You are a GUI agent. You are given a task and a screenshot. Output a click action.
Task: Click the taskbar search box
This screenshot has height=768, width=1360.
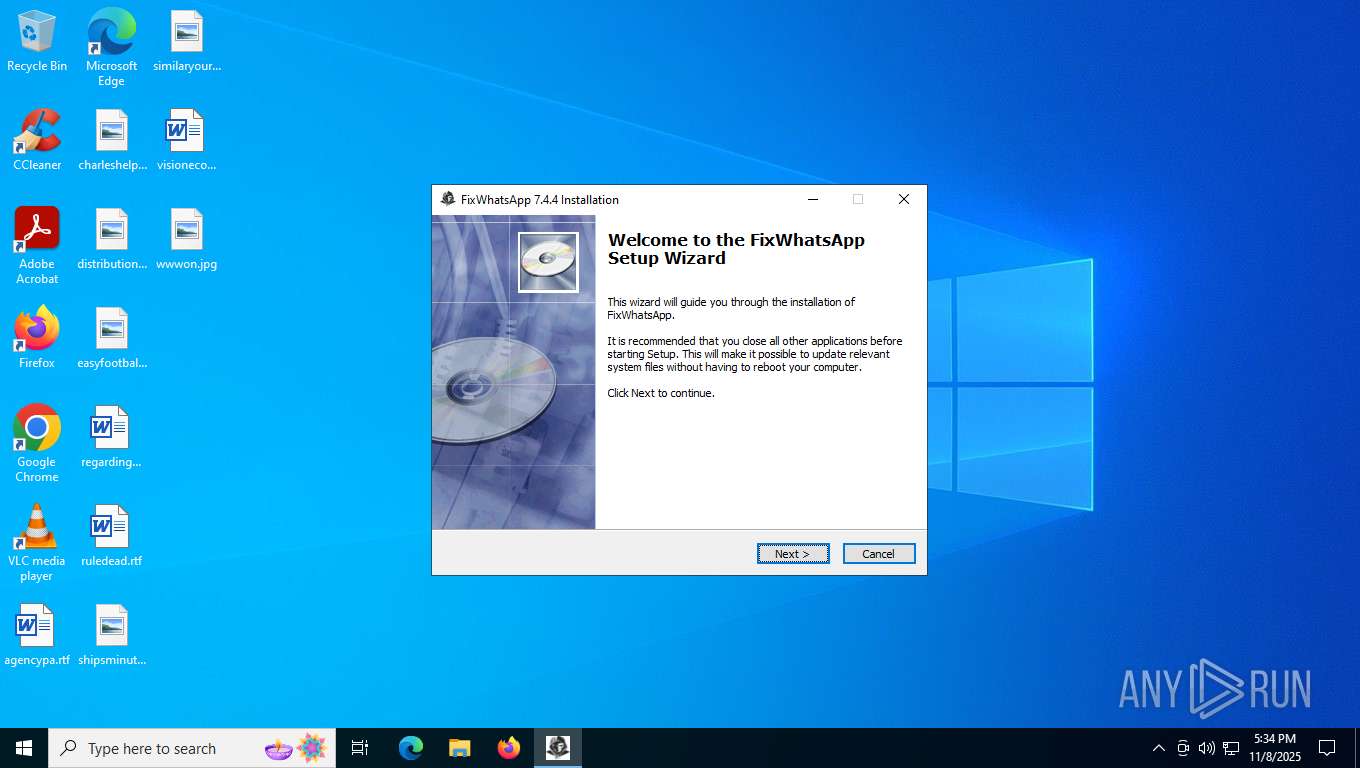192,748
